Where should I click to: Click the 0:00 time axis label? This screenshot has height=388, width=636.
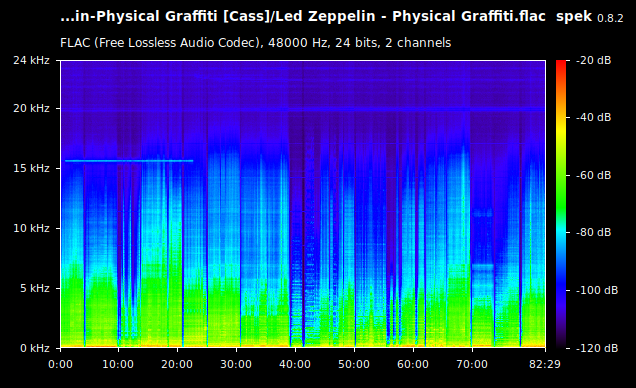60,364
